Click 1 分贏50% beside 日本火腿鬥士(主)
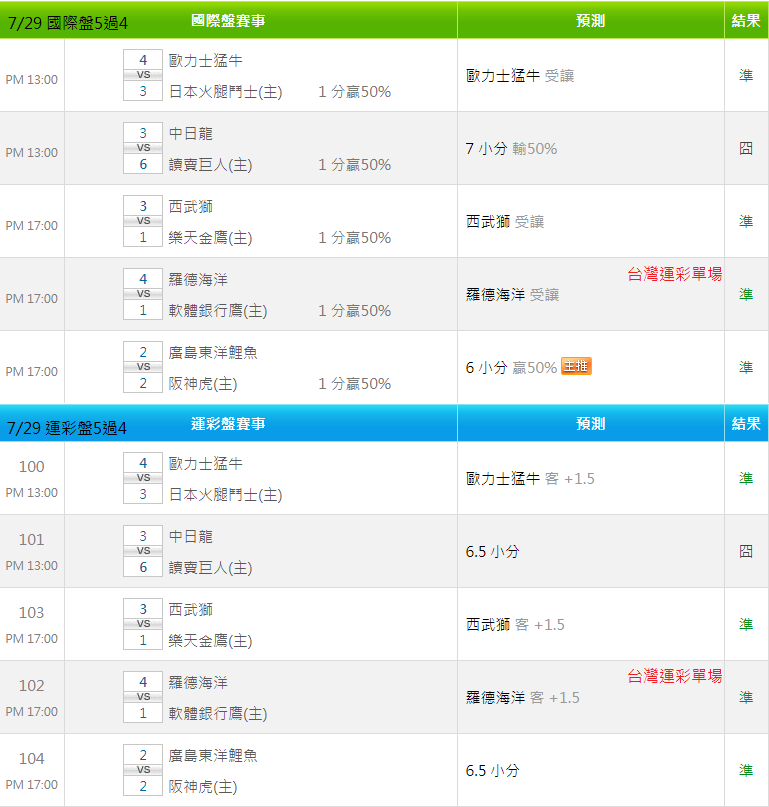769x807 pixels. pos(355,92)
